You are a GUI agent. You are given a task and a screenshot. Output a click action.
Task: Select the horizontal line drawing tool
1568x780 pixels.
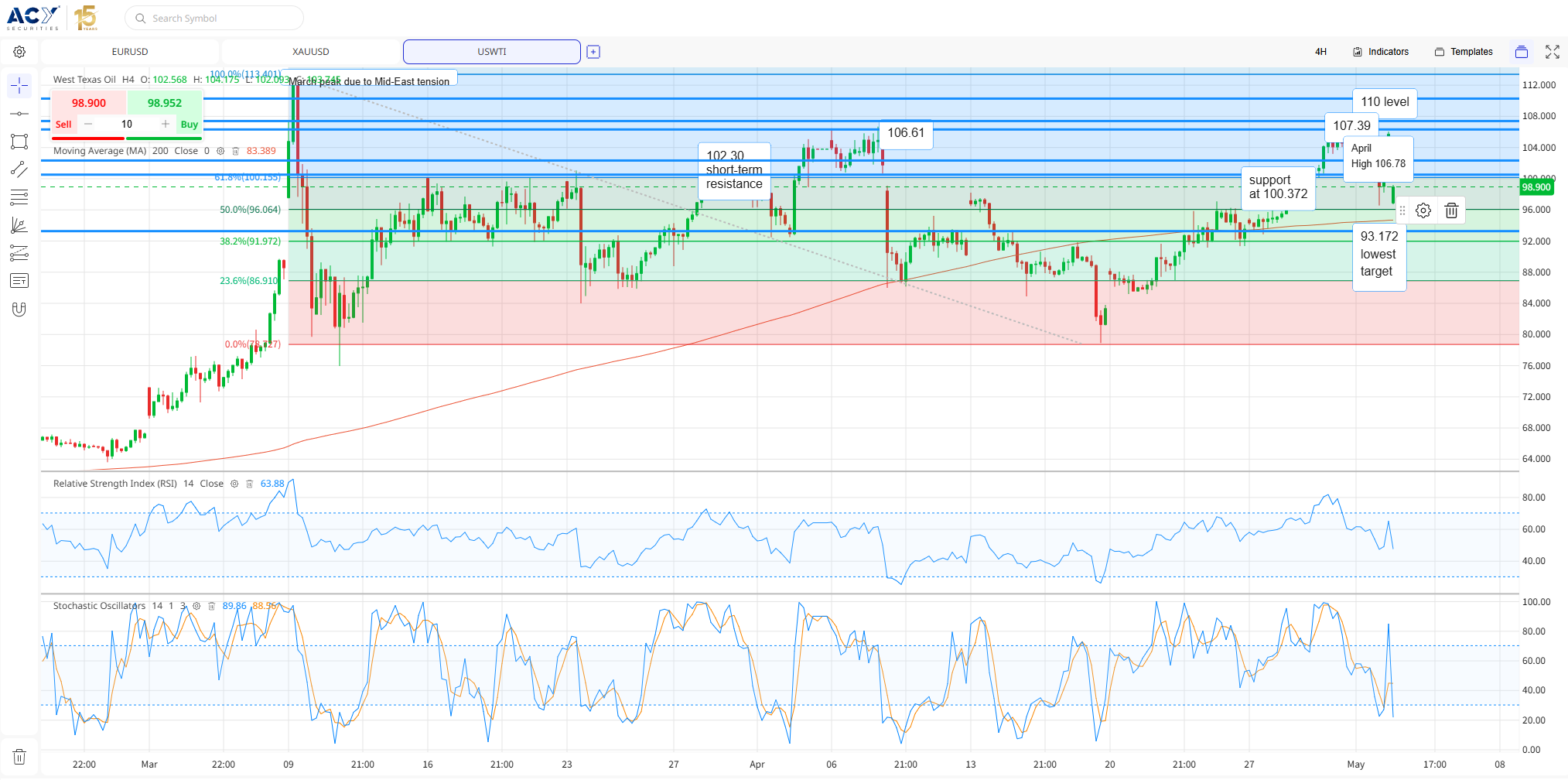pos(19,114)
